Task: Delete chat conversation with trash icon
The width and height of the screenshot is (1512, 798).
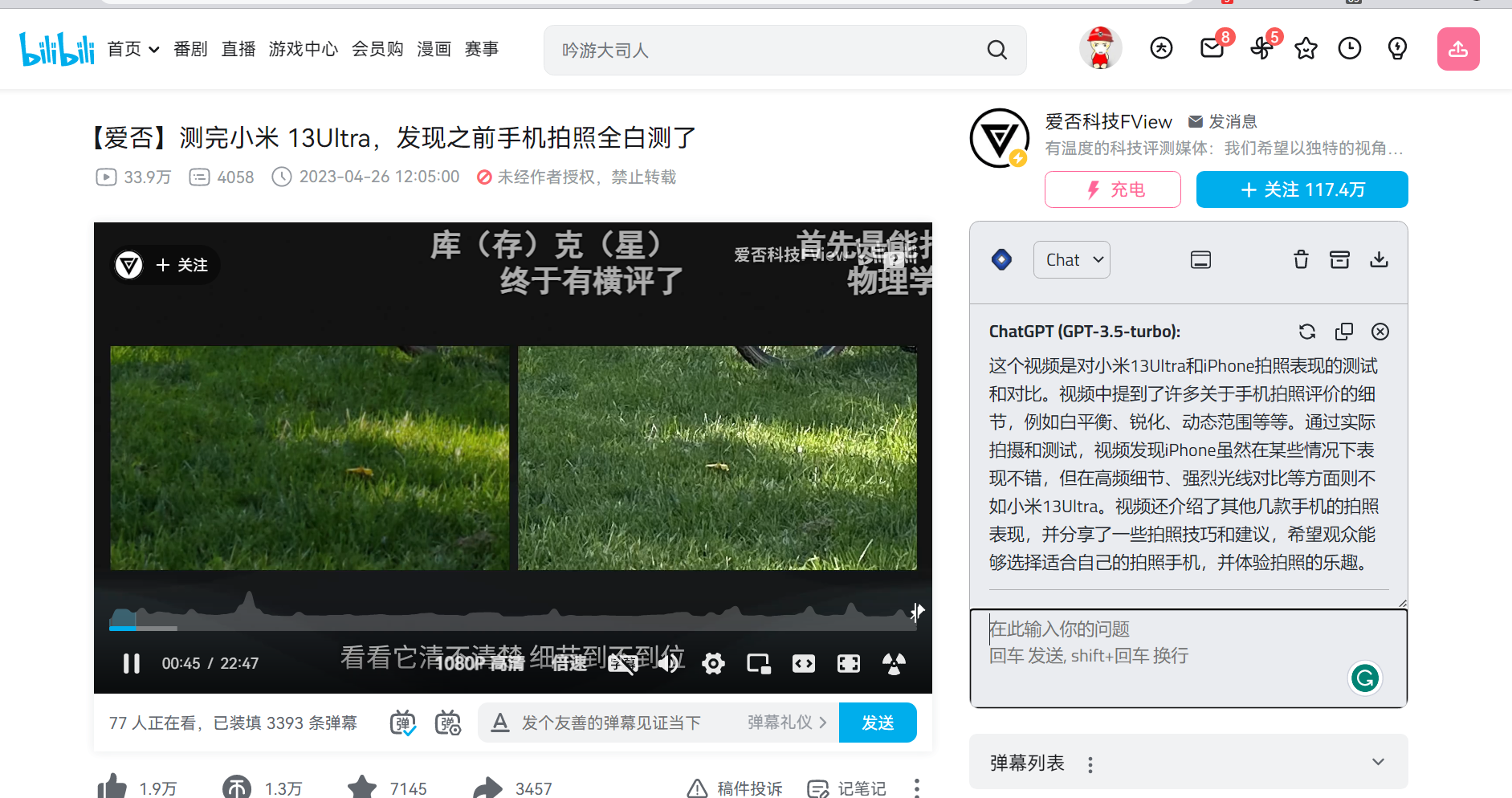Action: pyautogui.click(x=1301, y=259)
